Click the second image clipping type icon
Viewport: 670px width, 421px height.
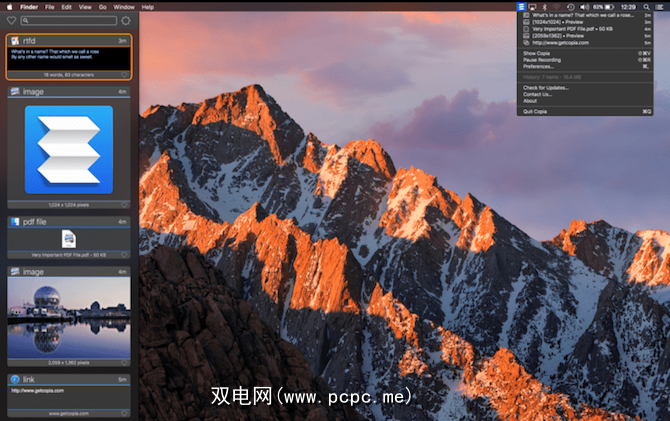15,271
